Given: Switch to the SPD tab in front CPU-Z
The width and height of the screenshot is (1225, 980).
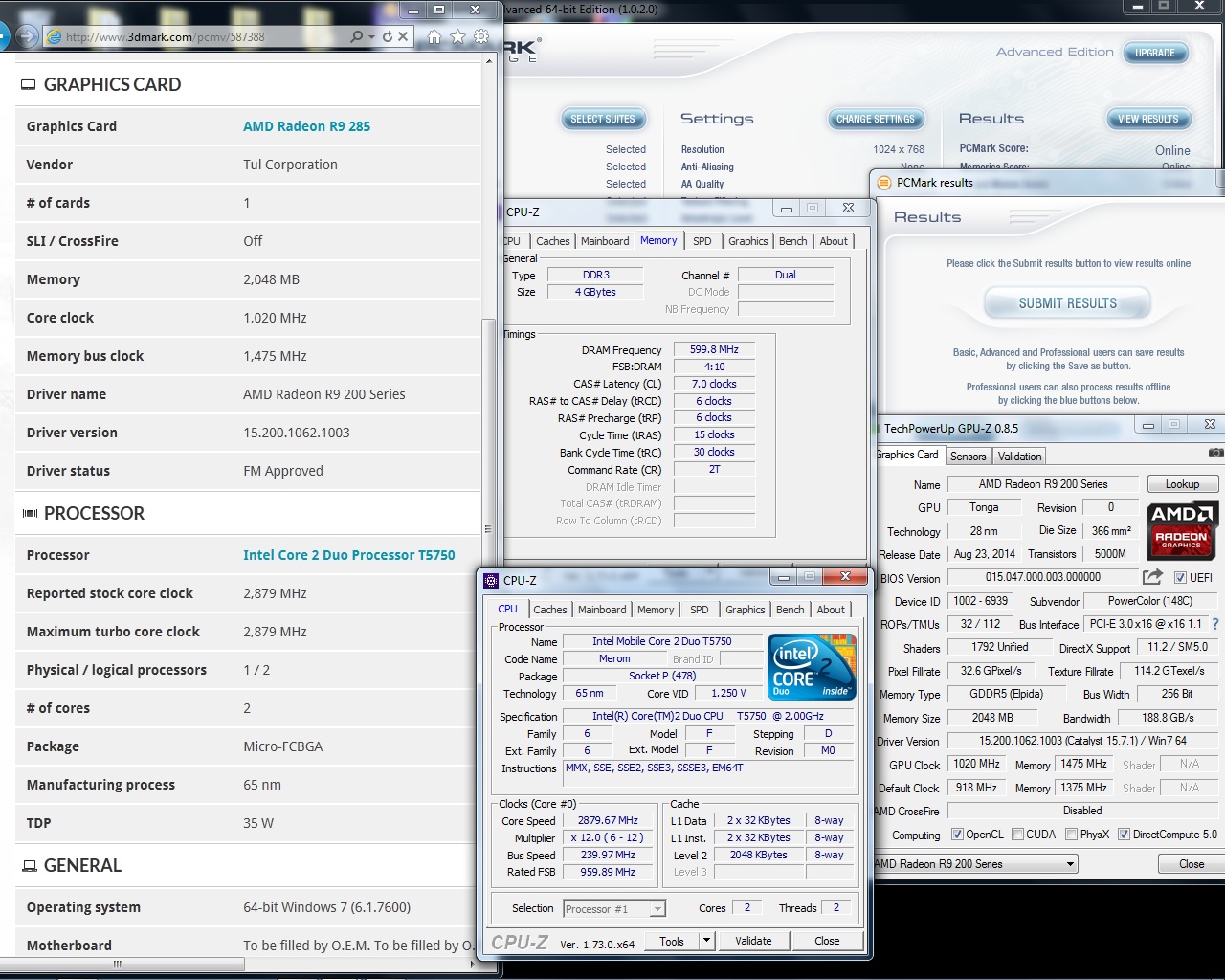Looking at the screenshot, I should pos(700,610).
